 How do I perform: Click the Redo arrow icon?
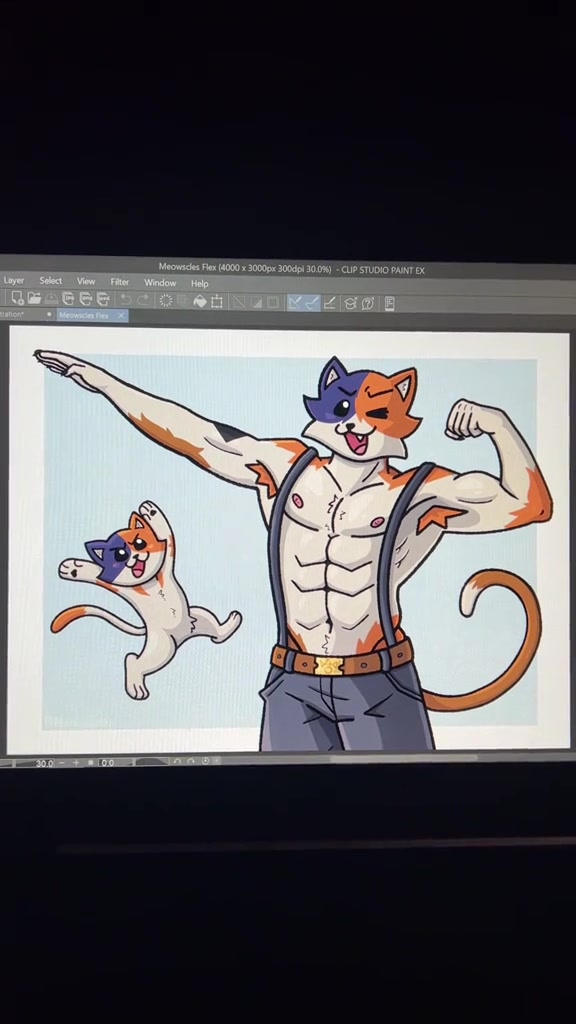(x=143, y=300)
